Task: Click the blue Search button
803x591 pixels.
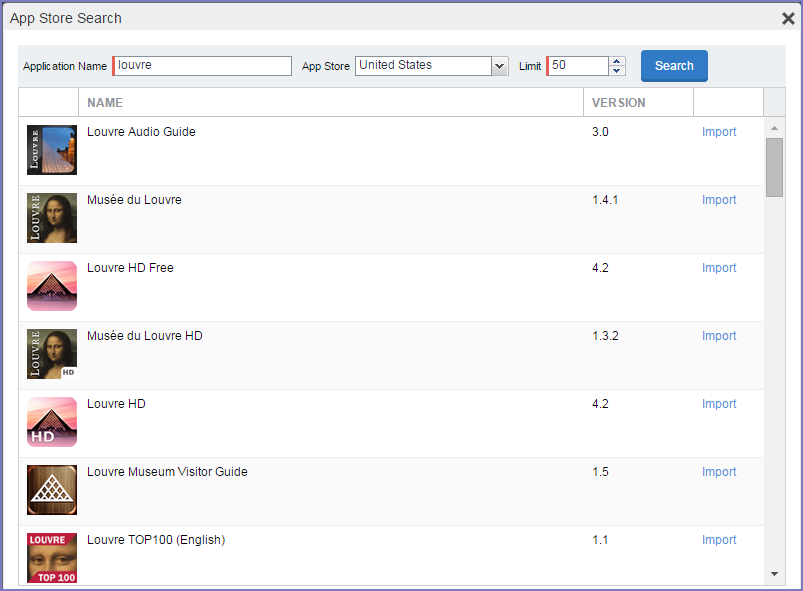Action: 674,66
